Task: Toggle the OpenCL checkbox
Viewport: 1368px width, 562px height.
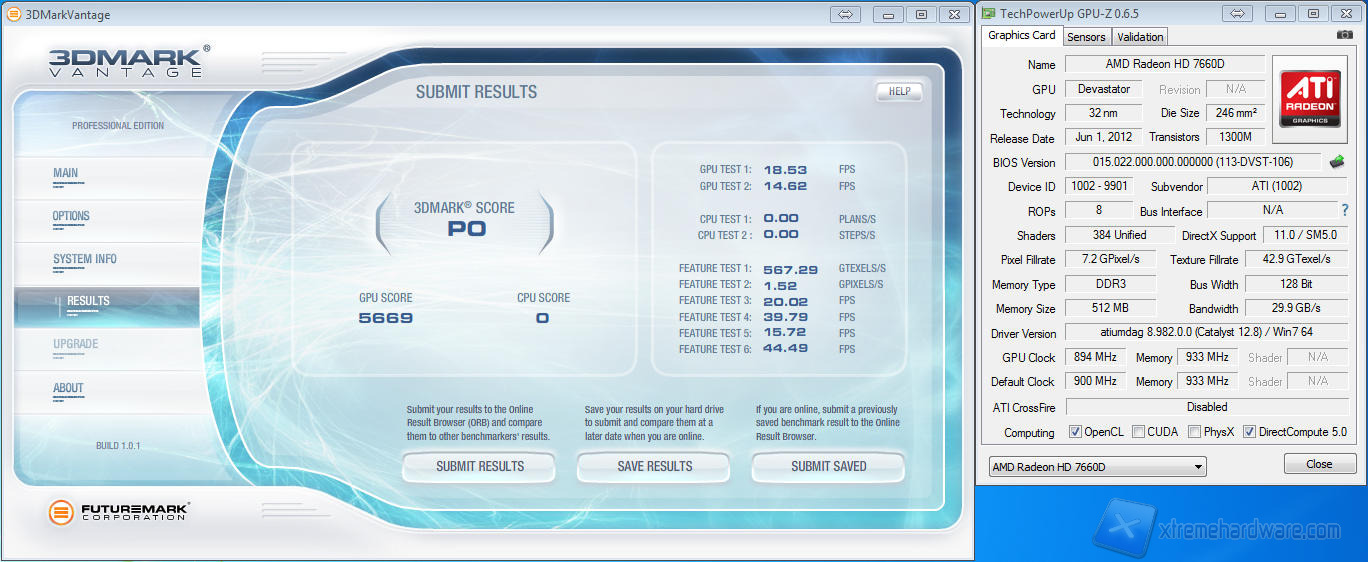Action: click(1075, 432)
